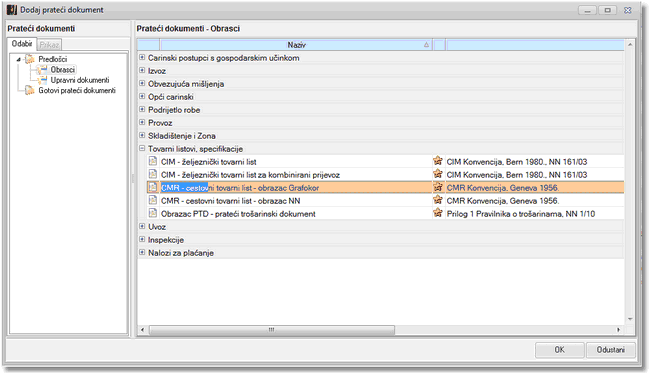The height and width of the screenshot is (376, 651).
Task: Click document icon beside CIM - željeznički tovarni list
Action: pos(153,161)
